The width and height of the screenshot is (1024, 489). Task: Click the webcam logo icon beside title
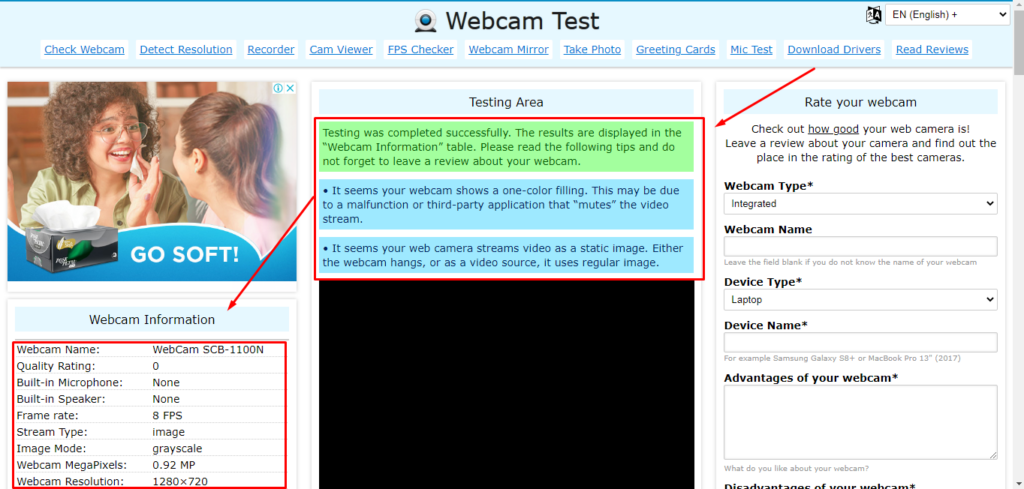[426, 22]
